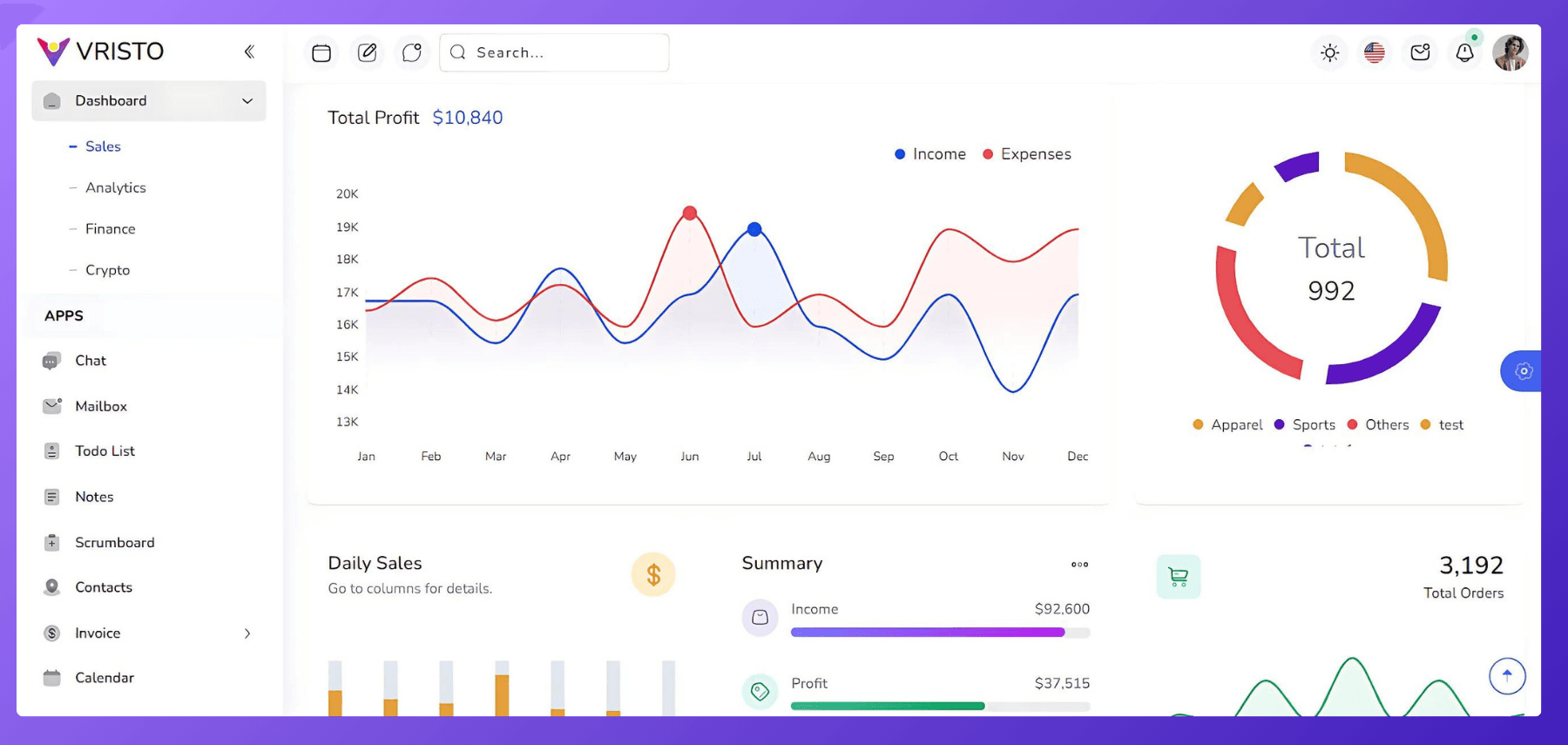1568x745 pixels.
Task: Open the messages envelope icon
Action: [x=1420, y=53]
